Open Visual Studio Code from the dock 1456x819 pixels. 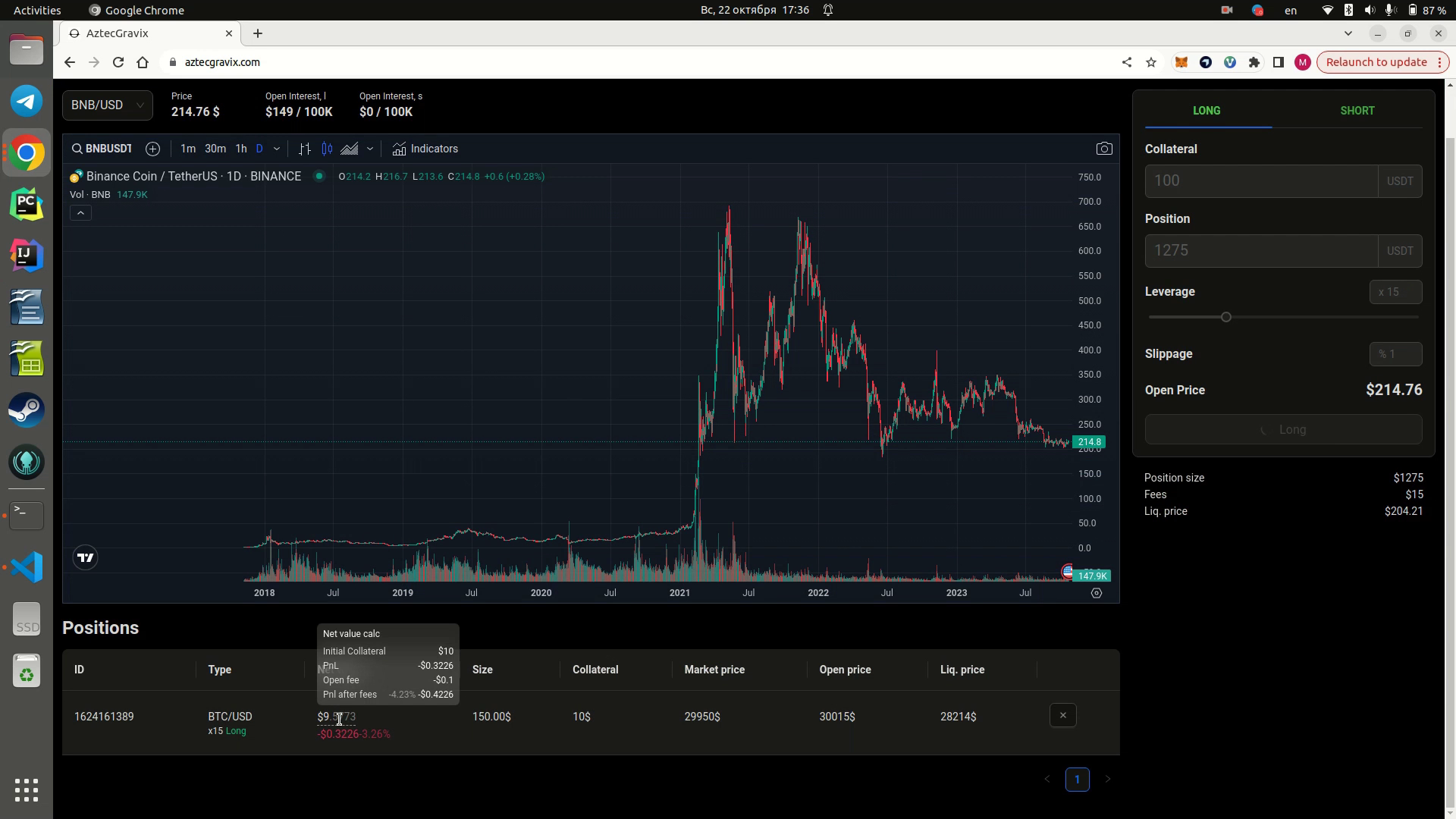27,566
